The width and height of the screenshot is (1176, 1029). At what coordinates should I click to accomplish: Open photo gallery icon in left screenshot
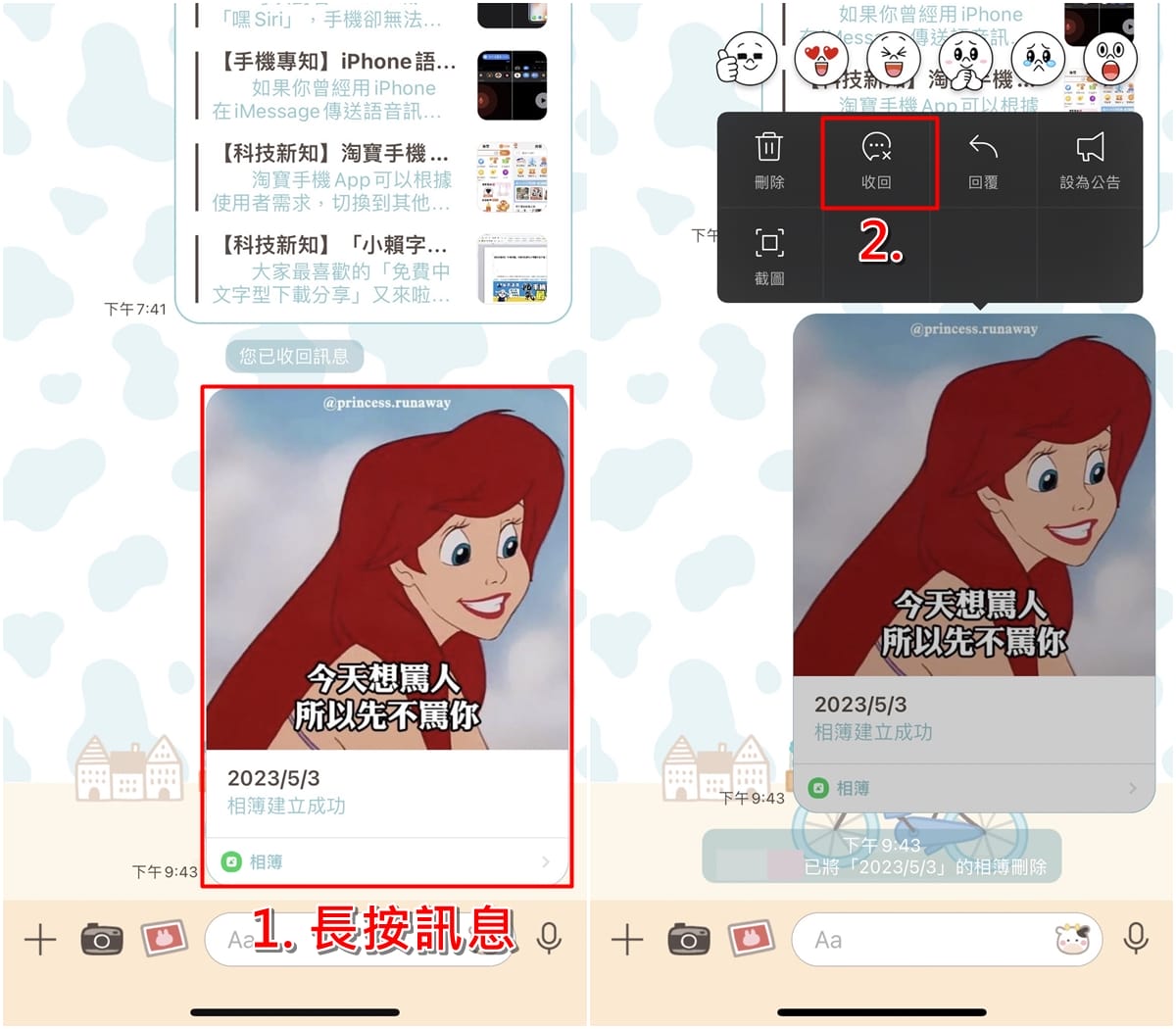(165, 939)
